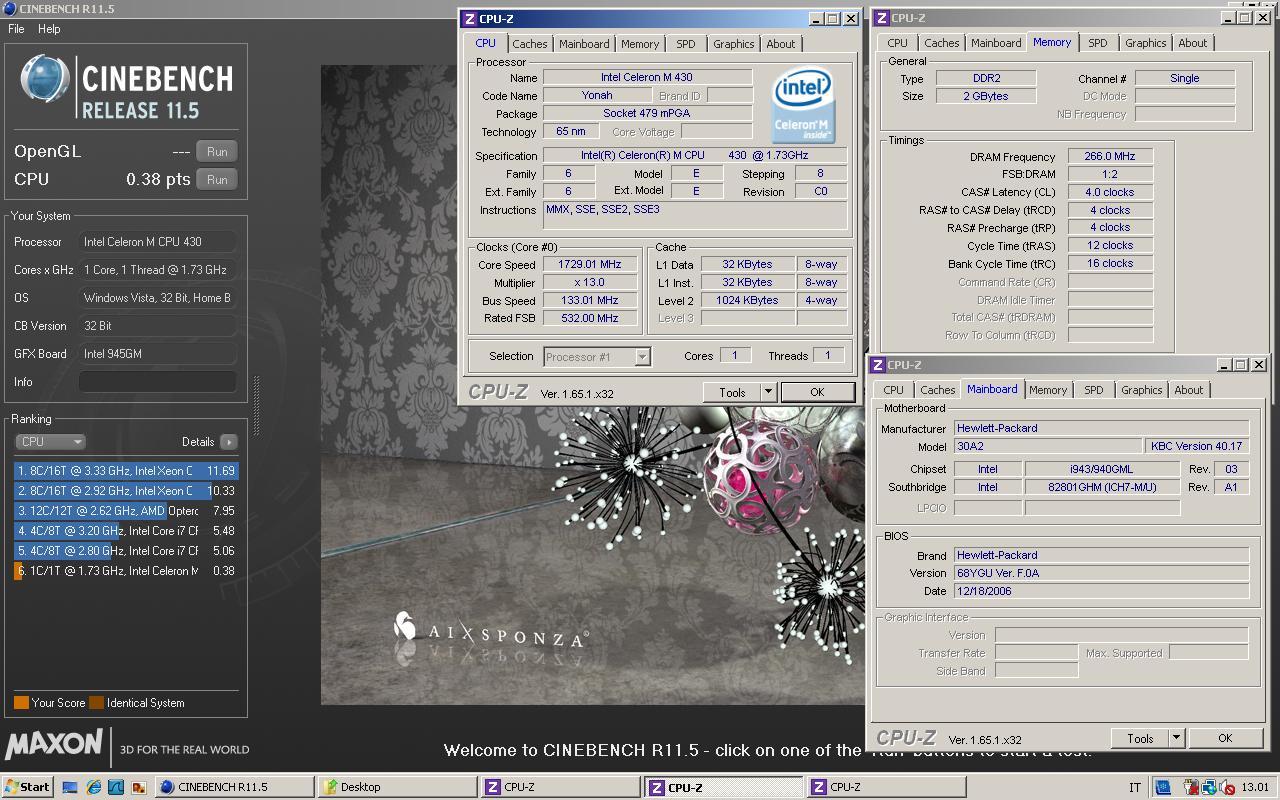This screenshot has height=800, width=1280.
Task: Click the Core Speed value 1729.01 MHz
Action: point(590,265)
